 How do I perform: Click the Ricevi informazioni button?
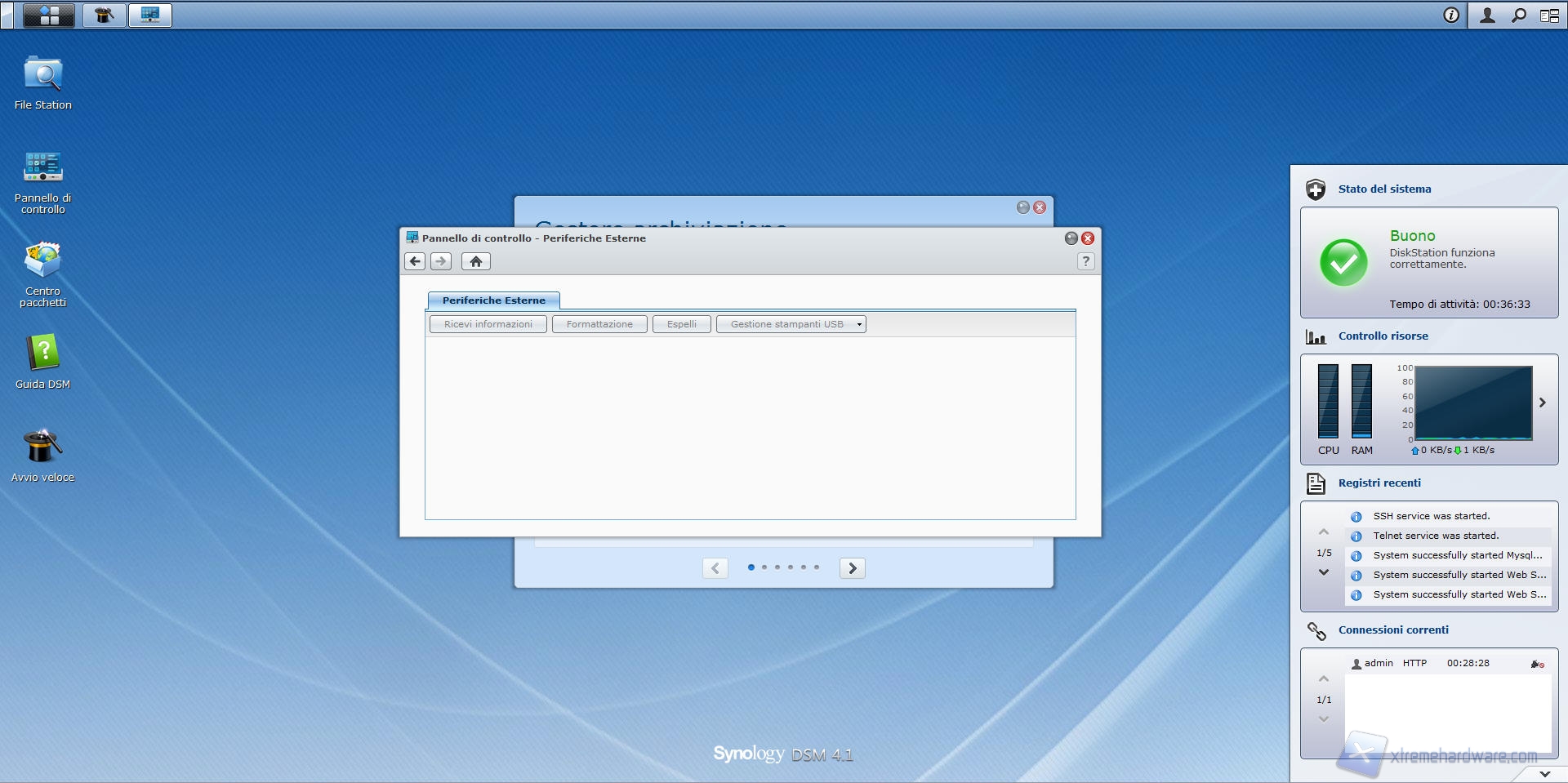tap(488, 324)
